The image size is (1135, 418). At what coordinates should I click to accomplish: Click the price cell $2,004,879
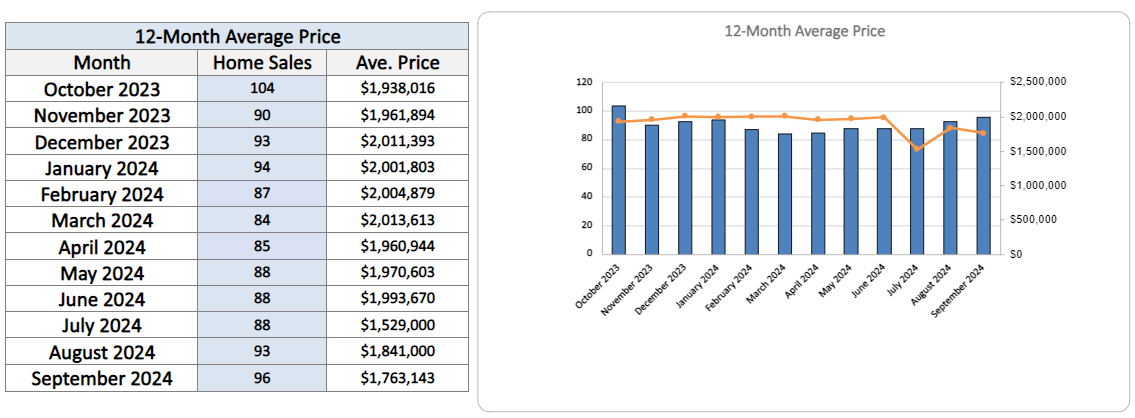pyautogui.click(x=397, y=194)
